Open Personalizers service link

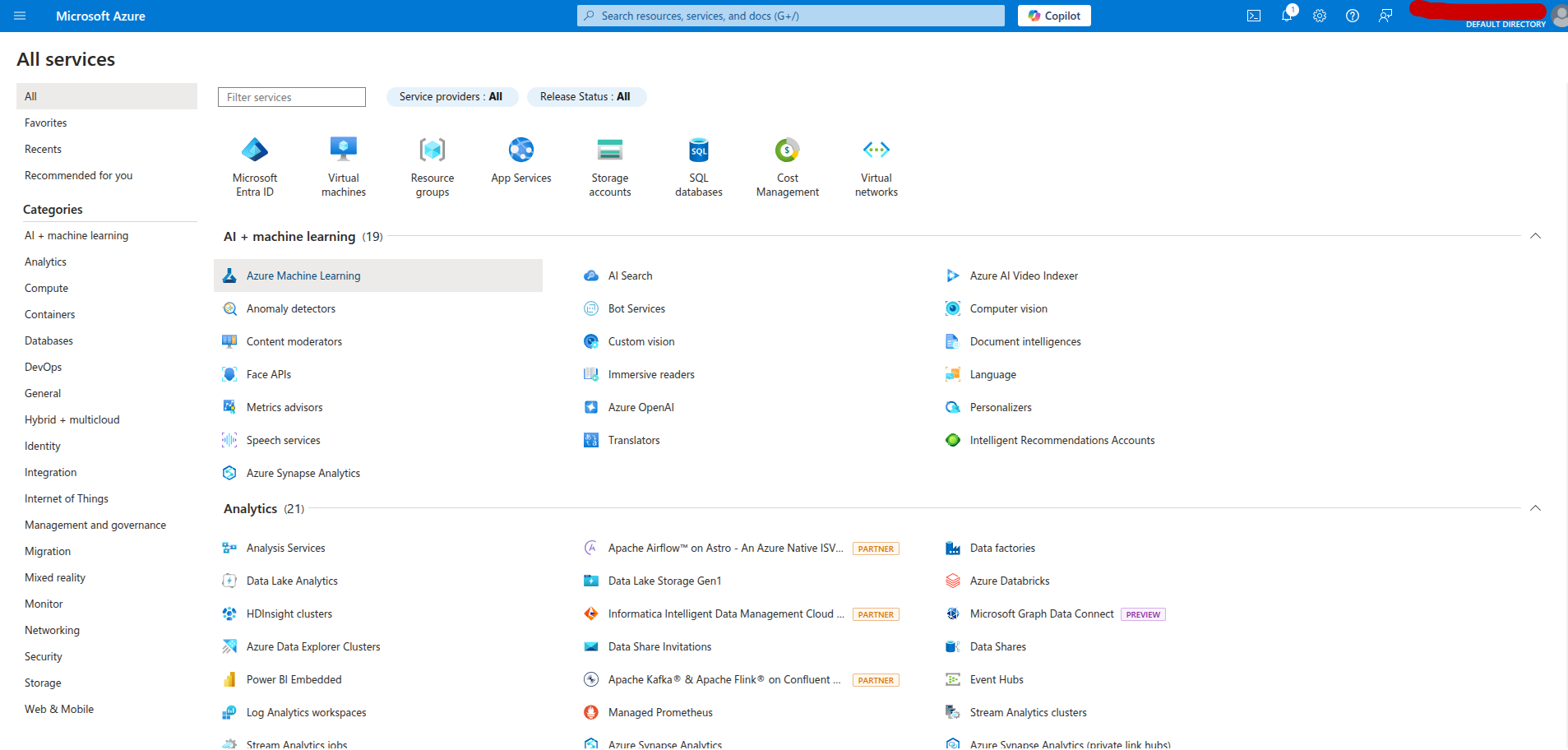click(x=1001, y=408)
